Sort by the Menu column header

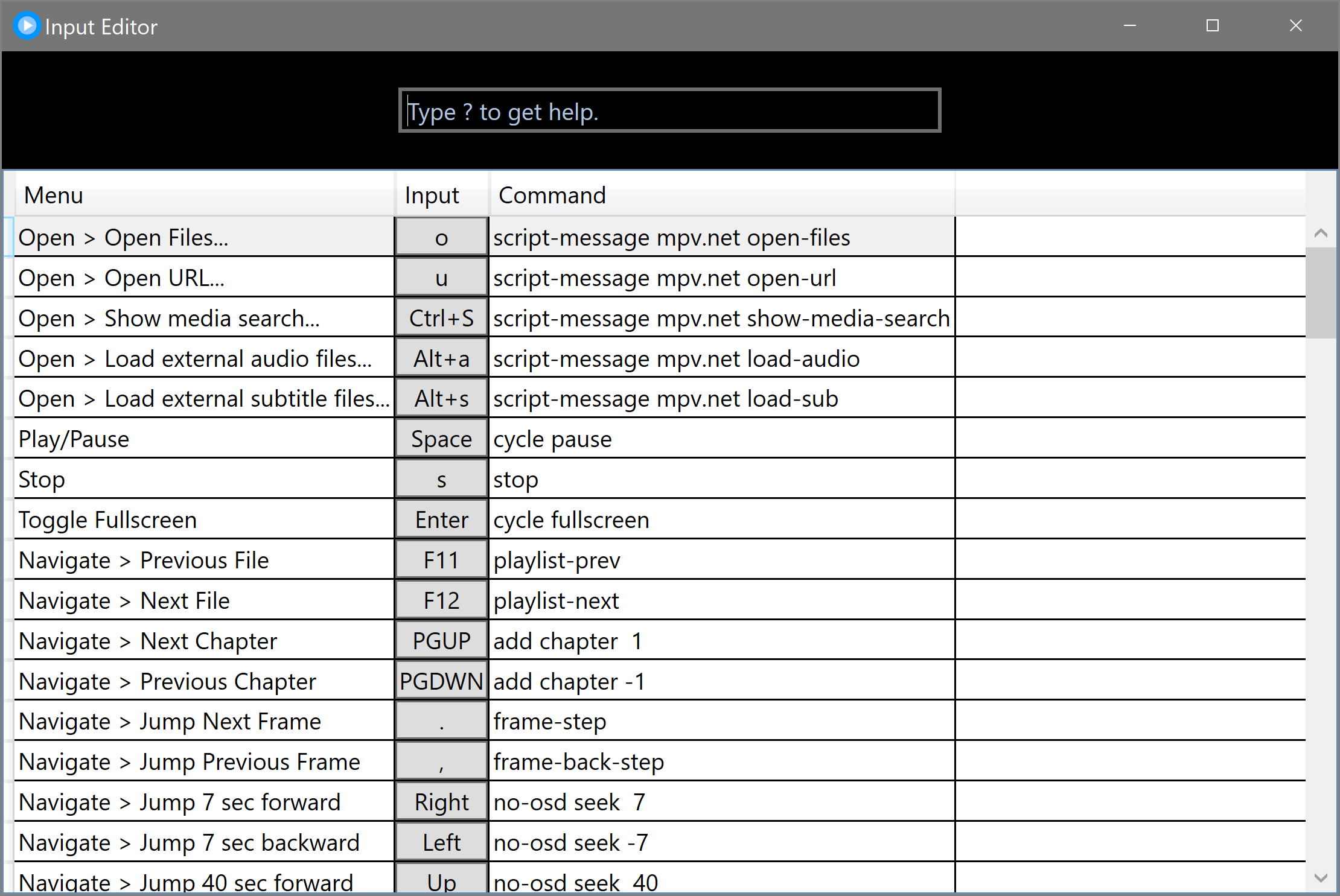[x=204, y=195]
